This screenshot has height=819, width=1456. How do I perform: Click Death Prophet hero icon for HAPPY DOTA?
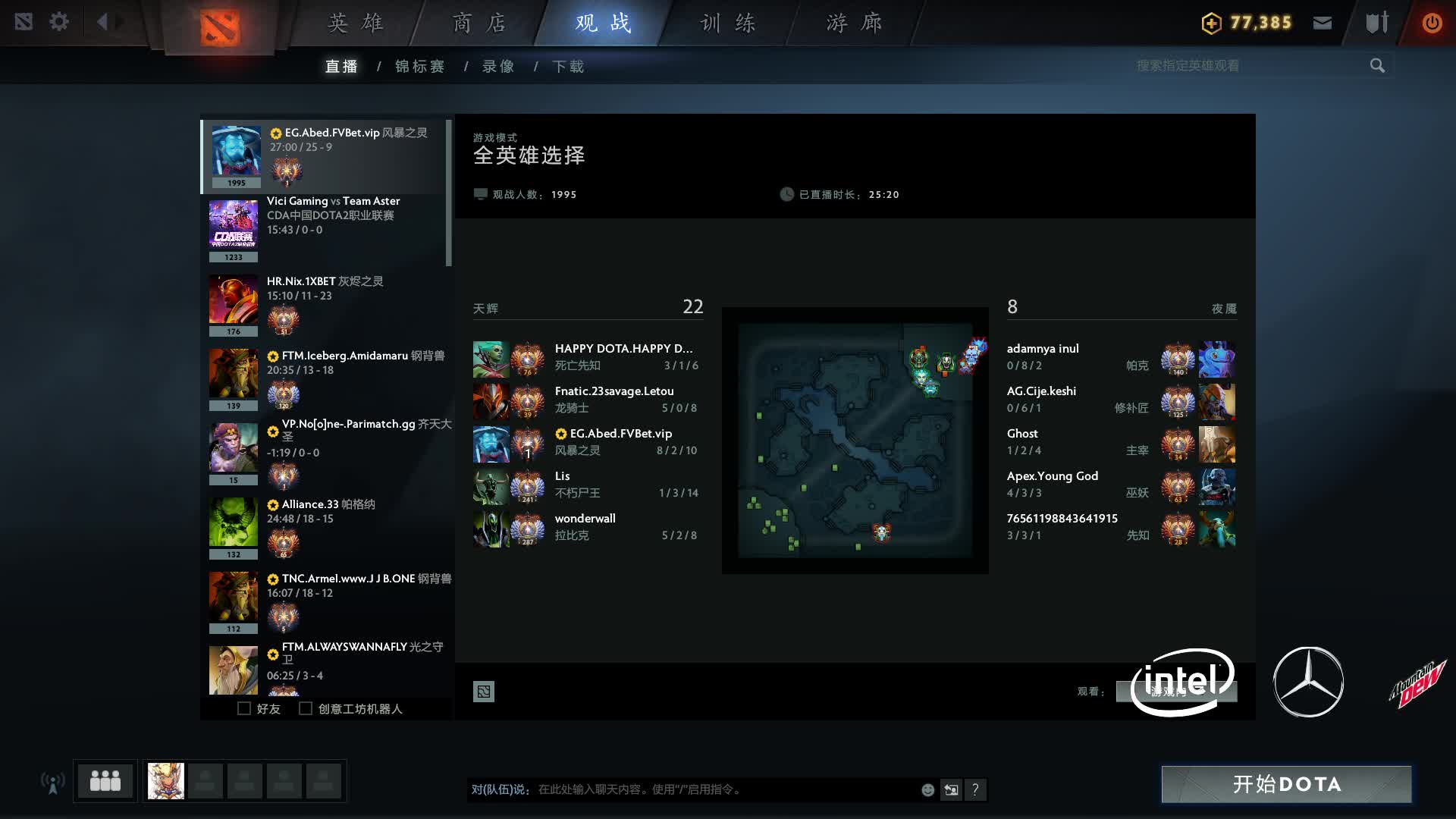point(491,359)
